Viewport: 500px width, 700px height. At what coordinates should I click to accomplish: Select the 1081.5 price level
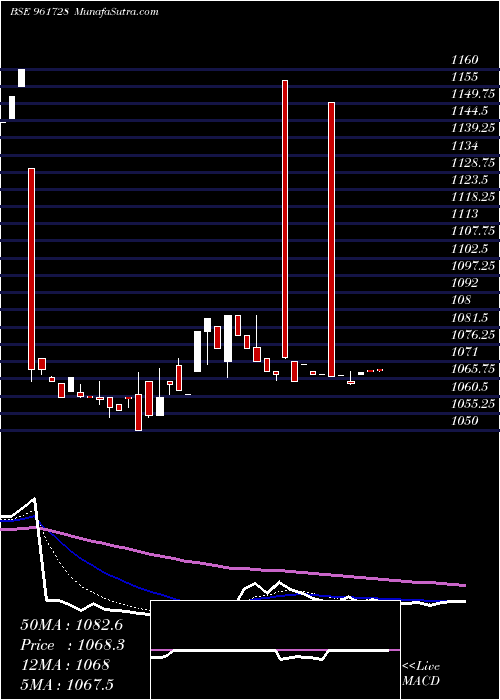coord(470,317)
